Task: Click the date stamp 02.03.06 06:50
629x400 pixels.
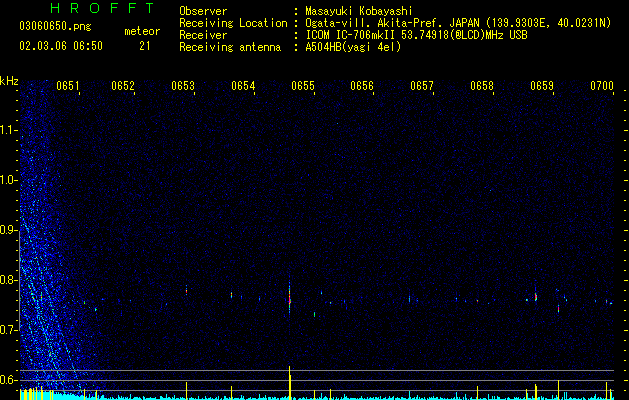Action: coord(61,46)
